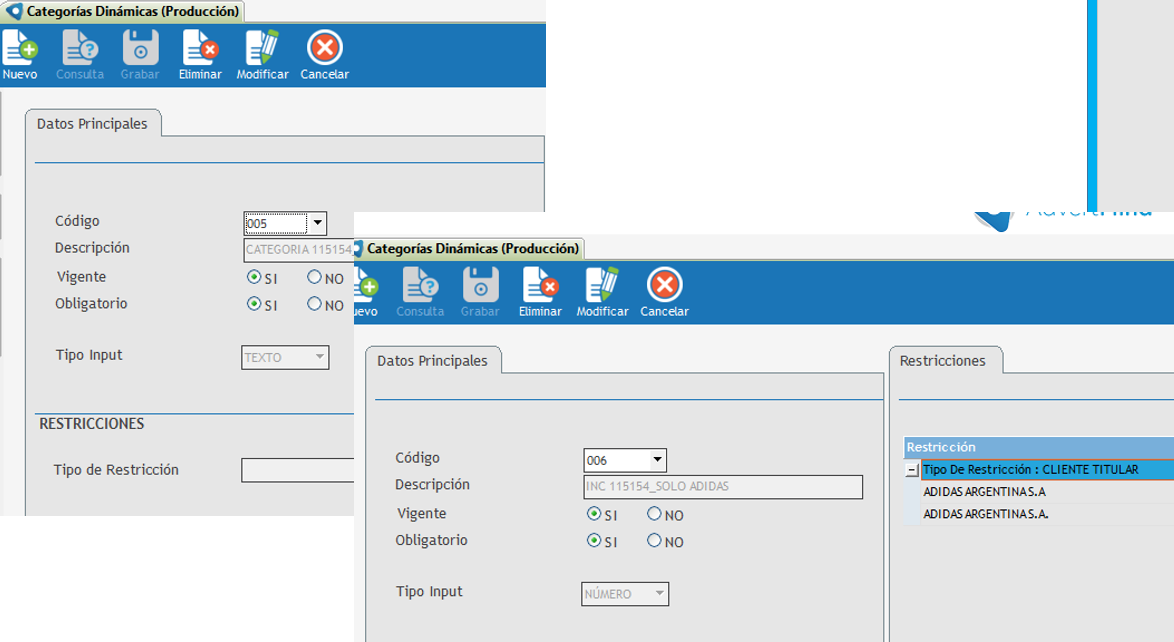Click Eliminar icon in the code 006 window

coord(540,286)
